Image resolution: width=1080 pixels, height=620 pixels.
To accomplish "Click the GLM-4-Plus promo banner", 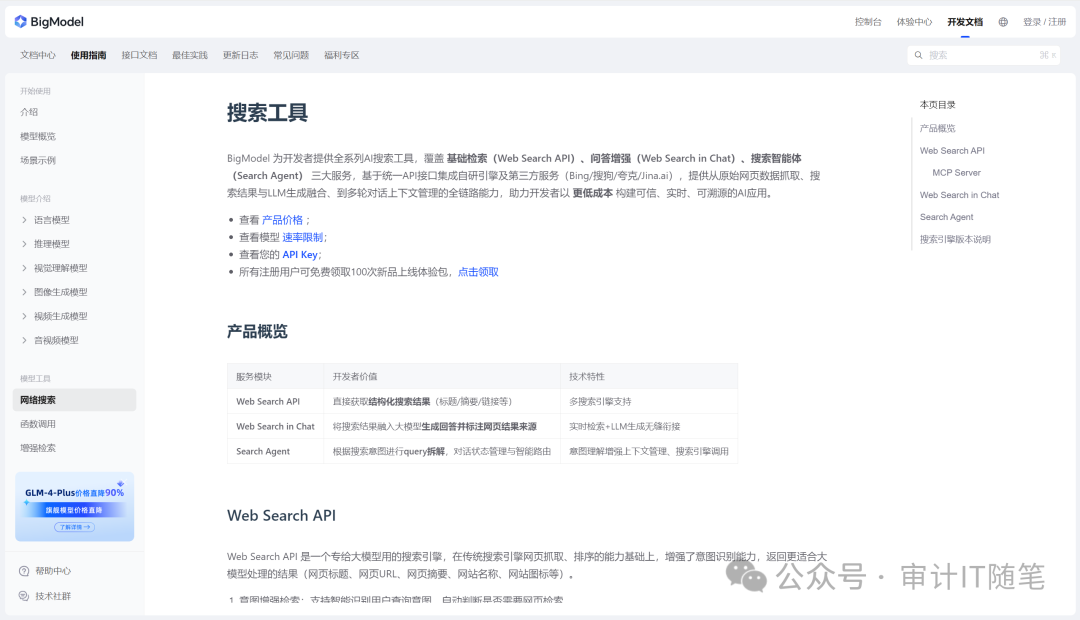I will 74,507.
